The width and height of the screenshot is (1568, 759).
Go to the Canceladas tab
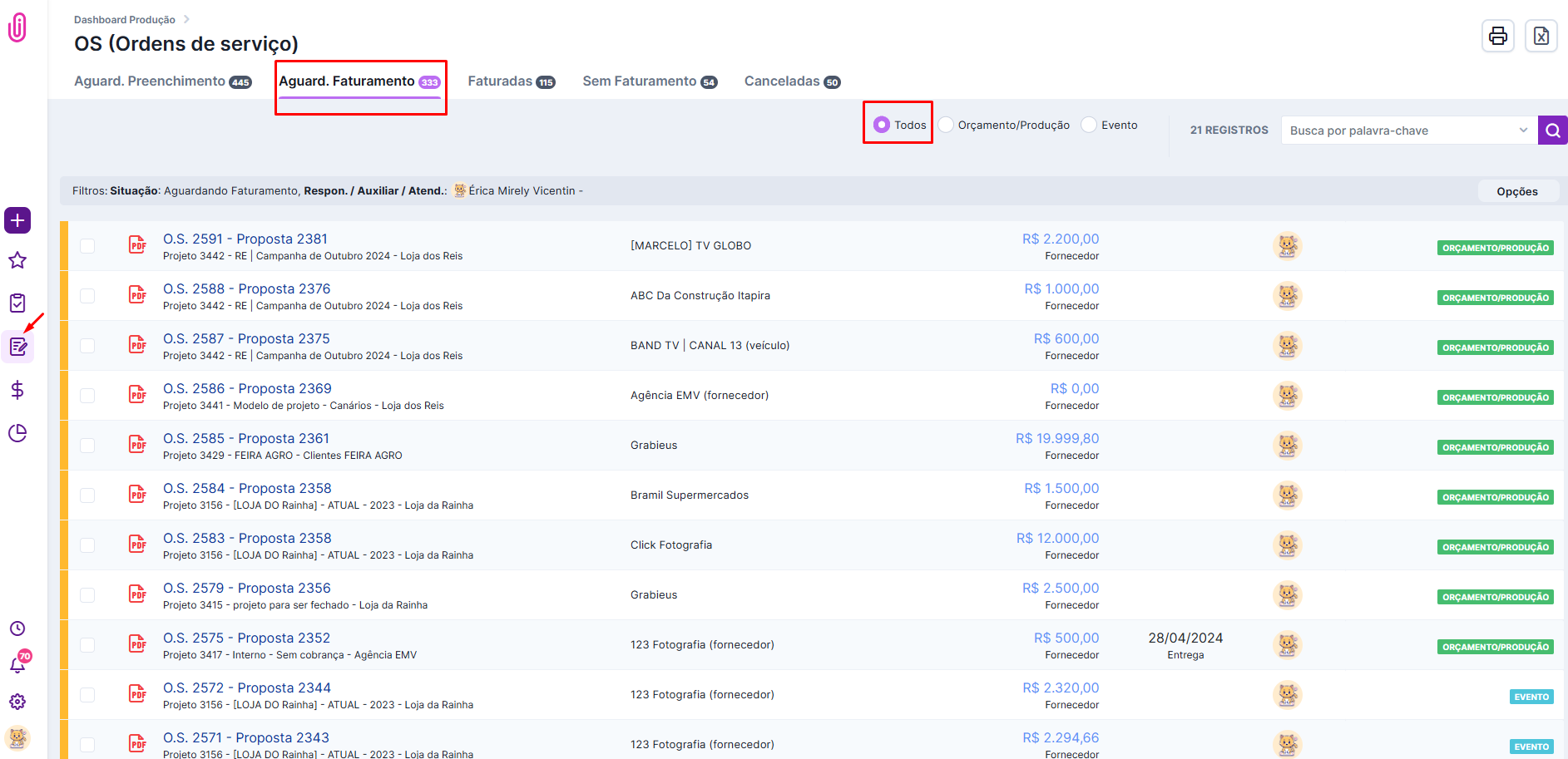pyautogui.click(x=791, y=81)
